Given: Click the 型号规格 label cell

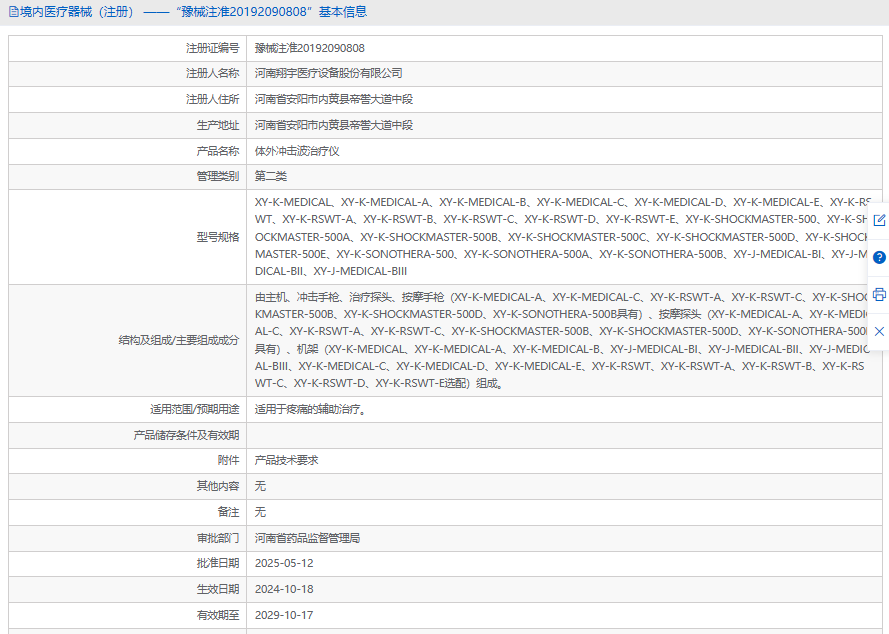Looking at the screenshot, I should pyautogui.click(x=128, y=237).
